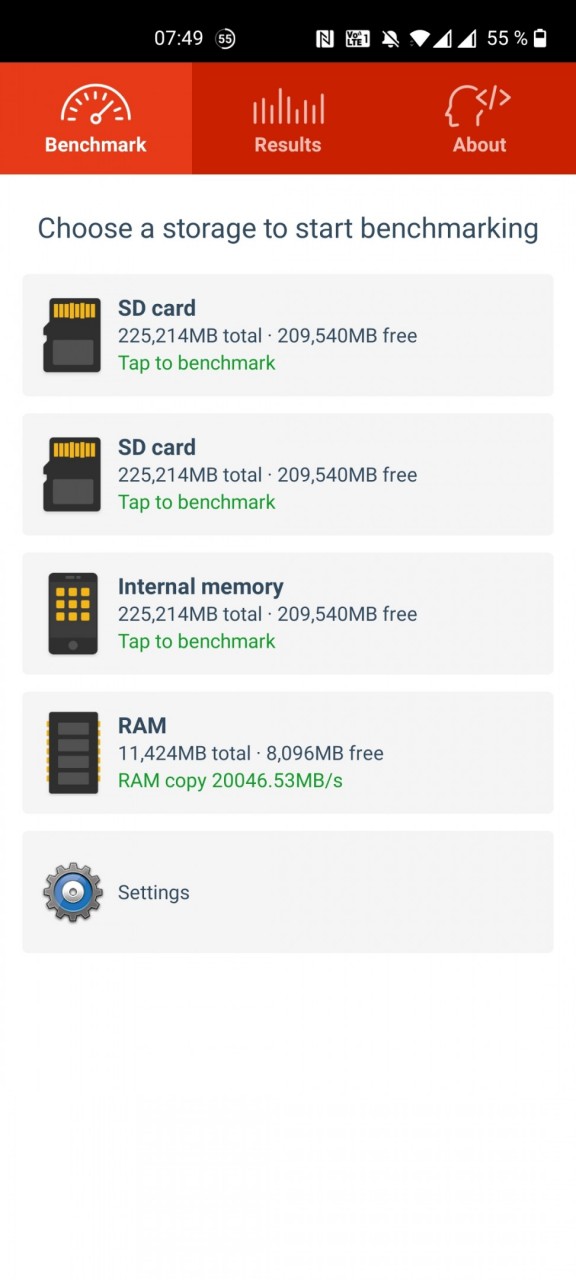This screenshot has width=576, height=1280.
Task: Open the About tab
Action: 480,118
